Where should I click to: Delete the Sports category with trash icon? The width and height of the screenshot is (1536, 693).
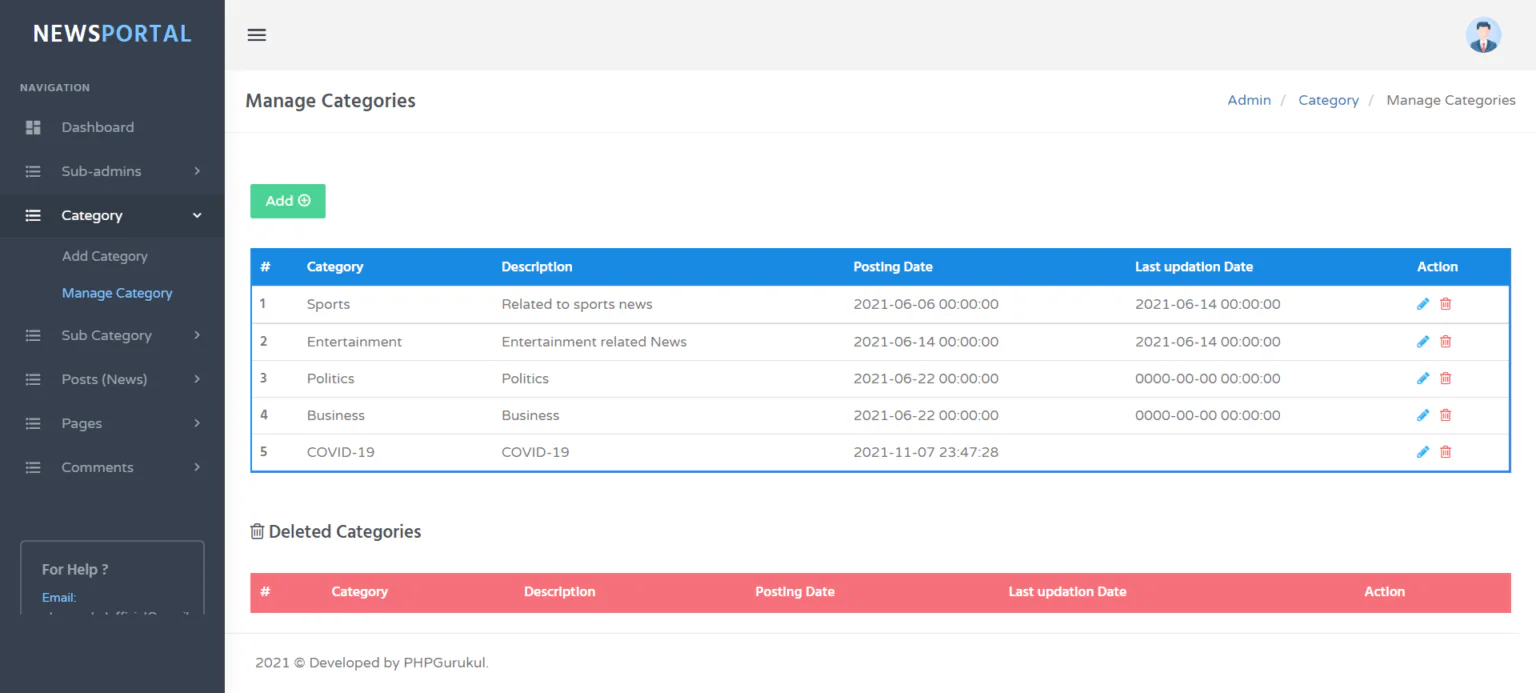[1445, 304]
